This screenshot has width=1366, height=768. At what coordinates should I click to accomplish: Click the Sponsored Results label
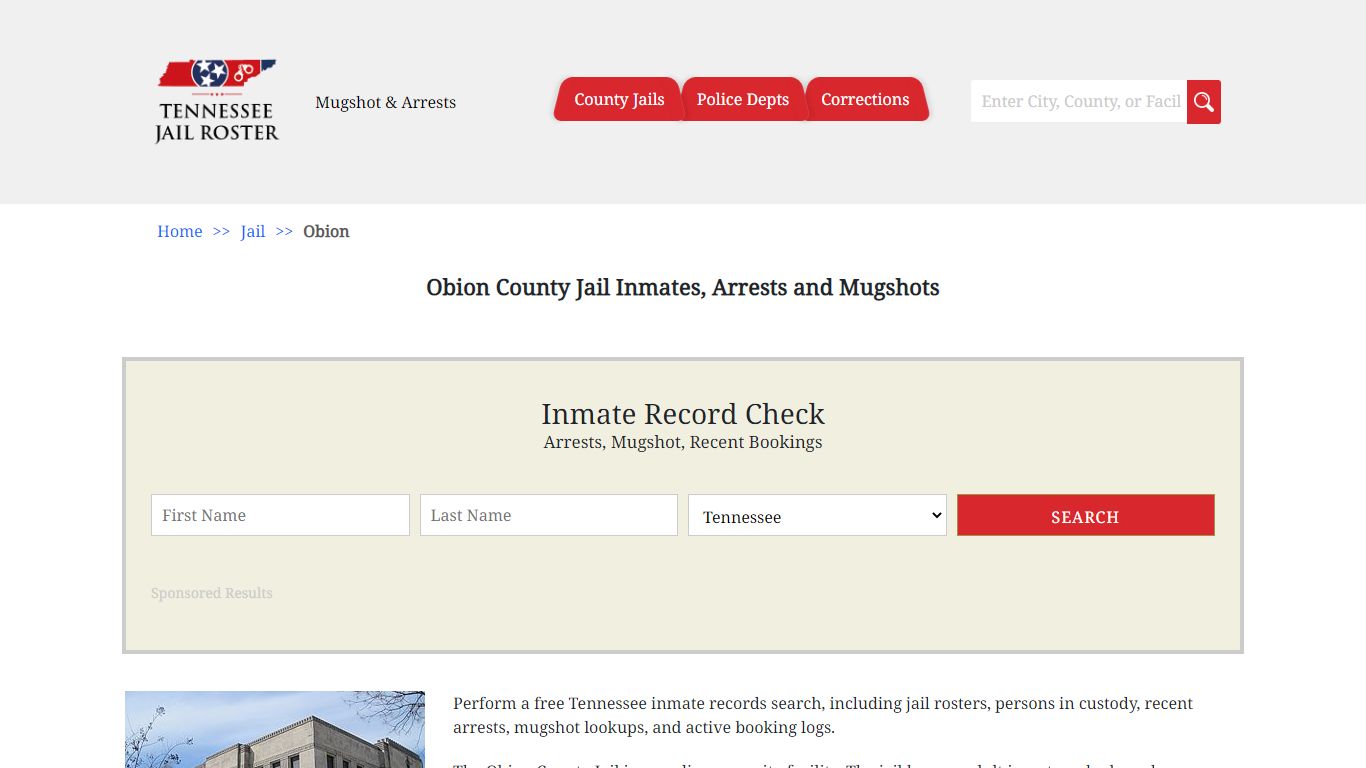pyautogui.click(x=212, y=593)
